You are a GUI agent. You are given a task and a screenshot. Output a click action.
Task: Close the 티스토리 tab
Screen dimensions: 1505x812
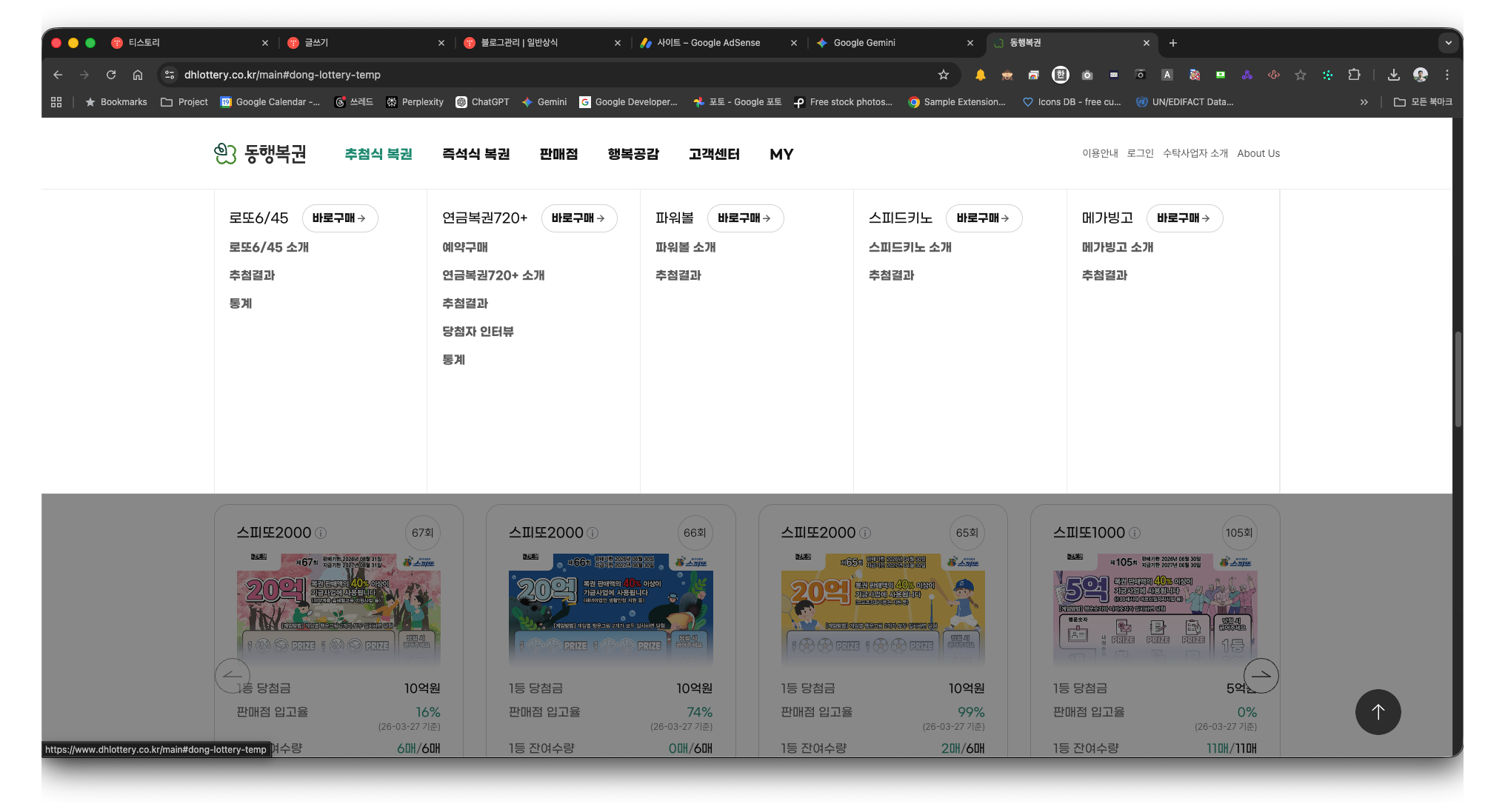(265, 43)
